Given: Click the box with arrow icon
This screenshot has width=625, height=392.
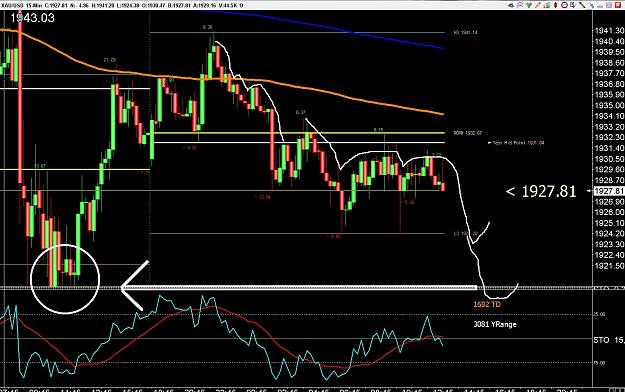Looking at the screenshot, I should click(573, 5).
